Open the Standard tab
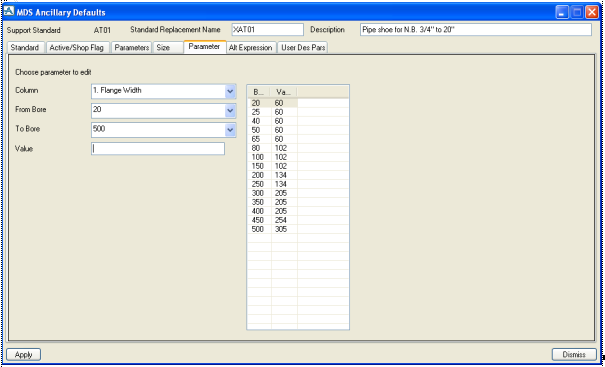Viewport: 605px width, 367px height. [25, 47]
